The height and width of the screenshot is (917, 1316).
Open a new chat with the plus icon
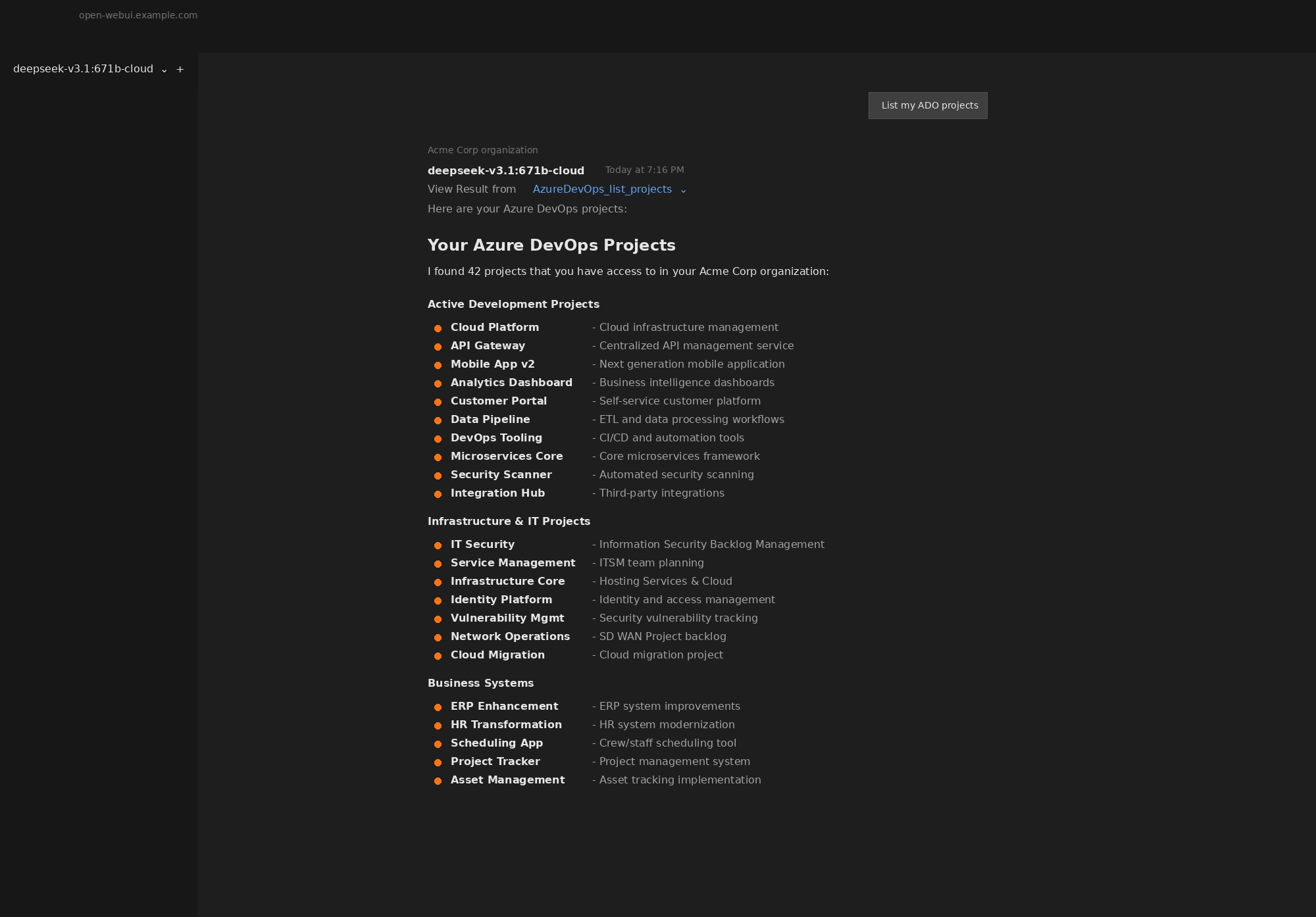180,69
